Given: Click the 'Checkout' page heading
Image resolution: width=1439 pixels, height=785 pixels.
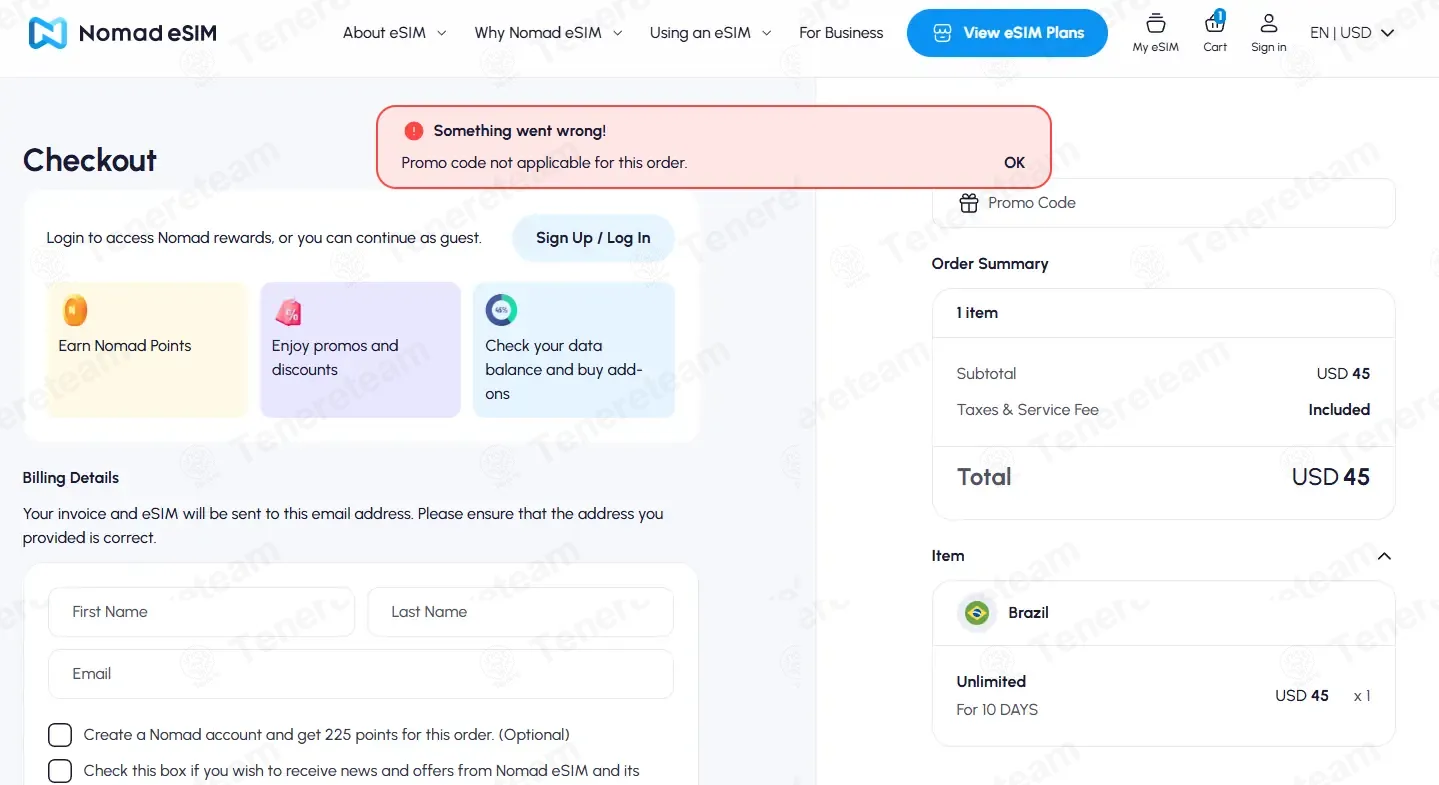Looking at the screenshot, I should pyautogui.click(x=90, y=160).
